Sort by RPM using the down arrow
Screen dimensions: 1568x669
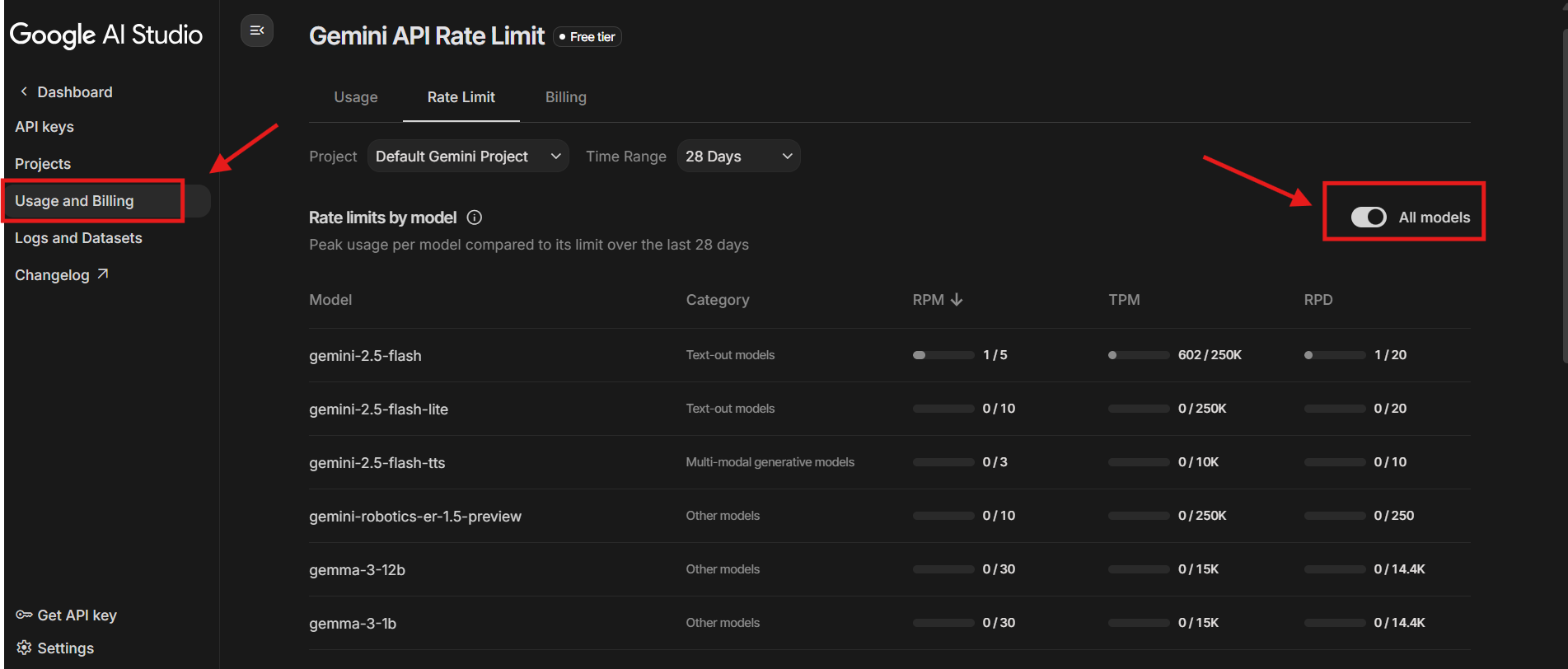(x=957, y=300)
